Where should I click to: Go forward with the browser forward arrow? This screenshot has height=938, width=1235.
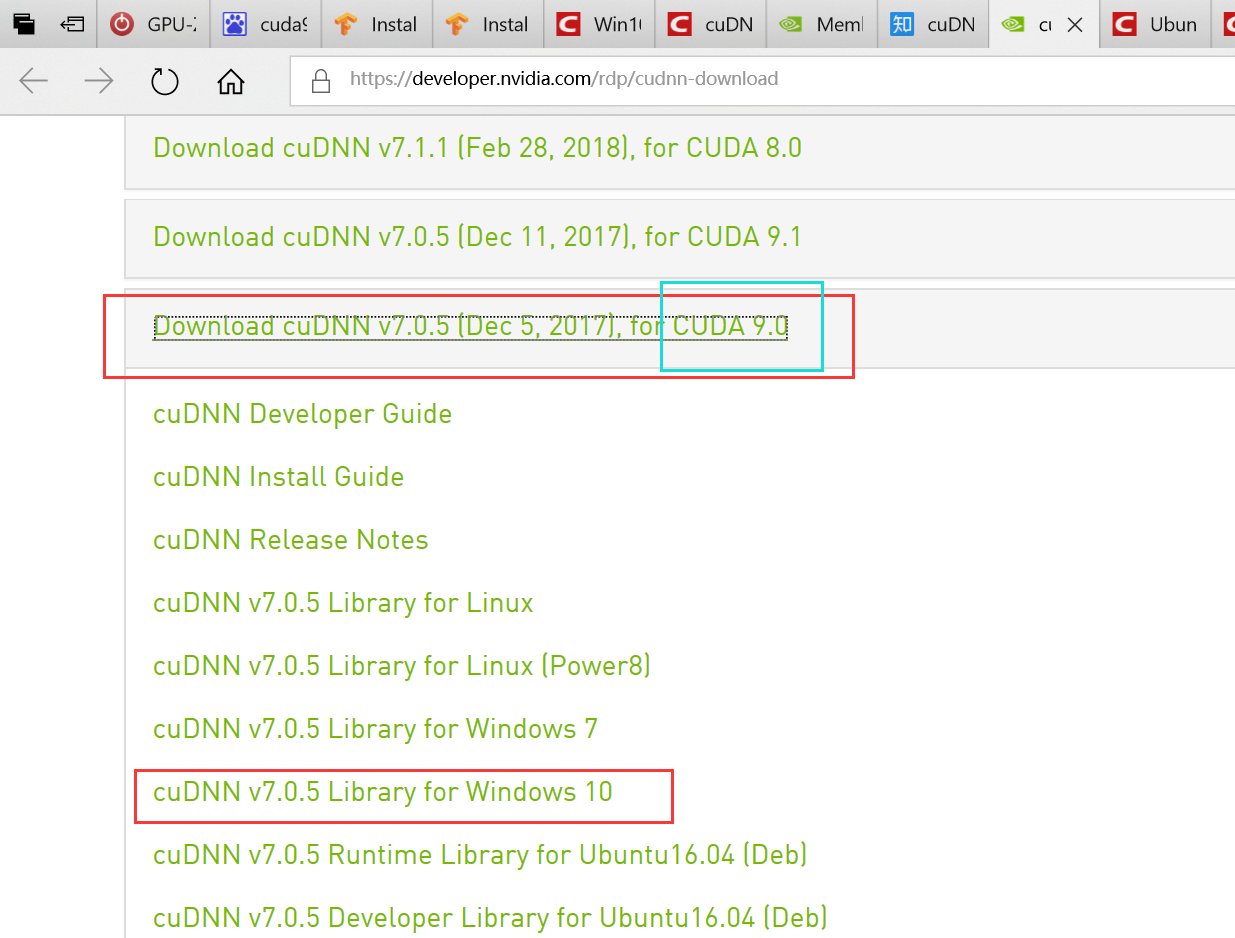point(99,81)
